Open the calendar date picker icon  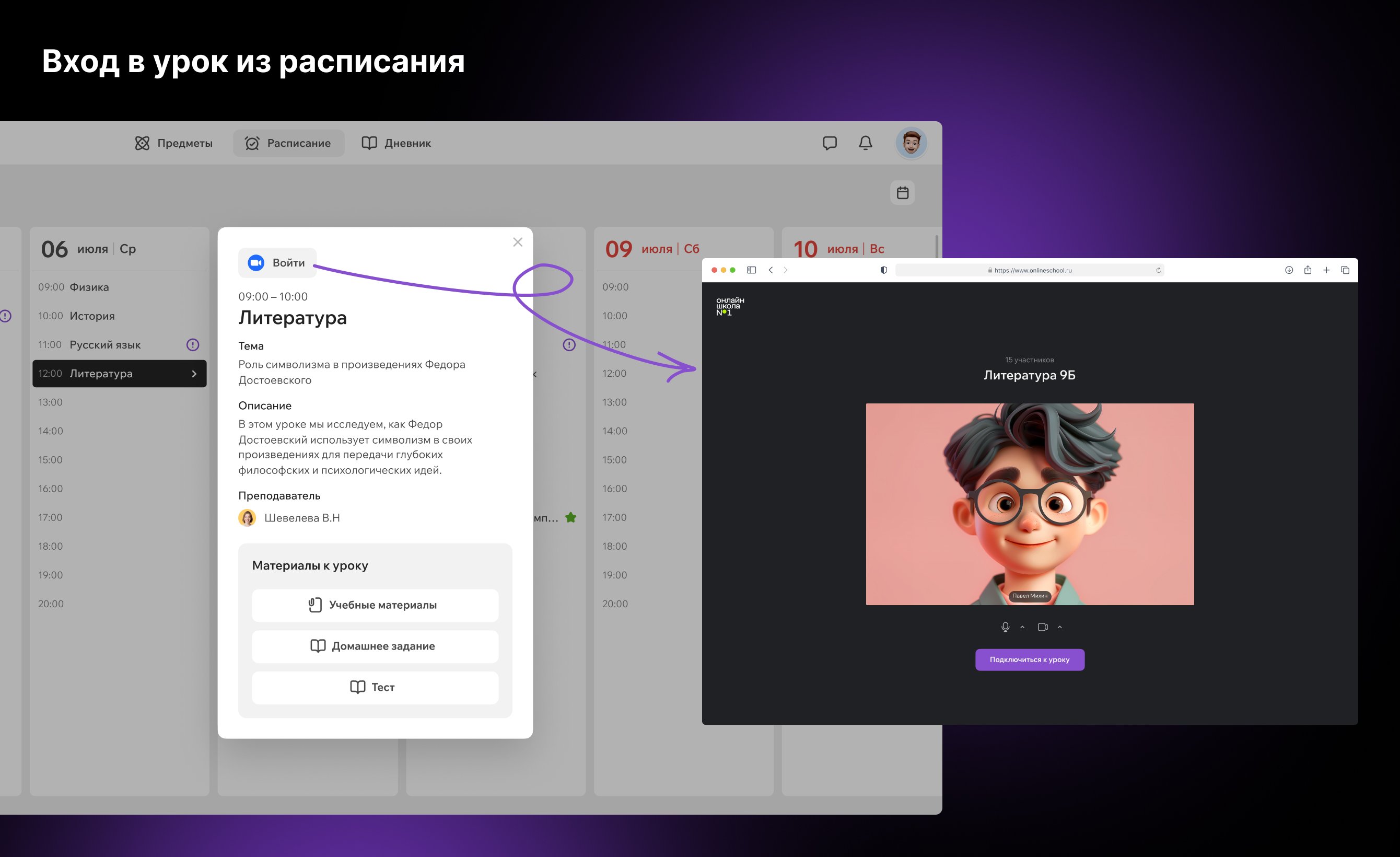[x=902, y=193]
